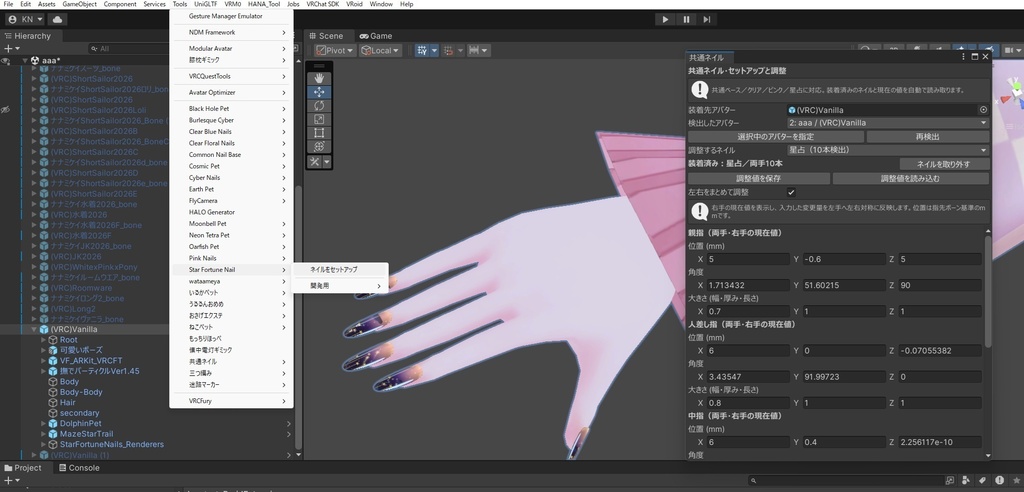Switch to the Console tab
The image size is (1024, 492).
pyautogui.click(x=79, y=468)
